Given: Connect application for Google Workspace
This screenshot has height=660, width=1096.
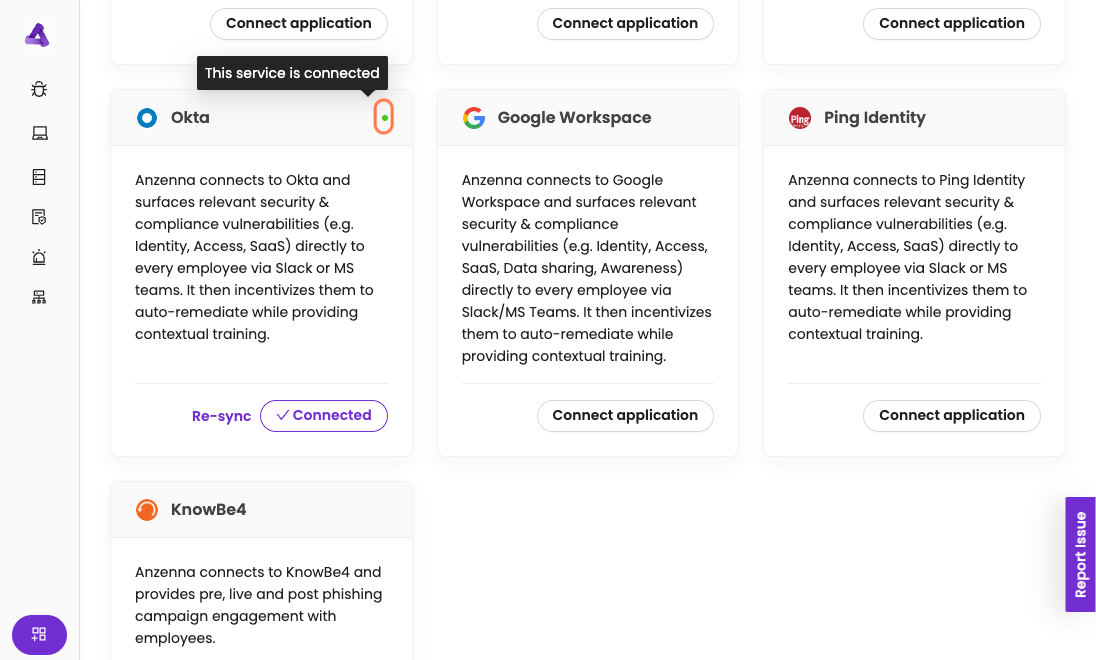Looking at the screenshot, I should coord(625,416).
